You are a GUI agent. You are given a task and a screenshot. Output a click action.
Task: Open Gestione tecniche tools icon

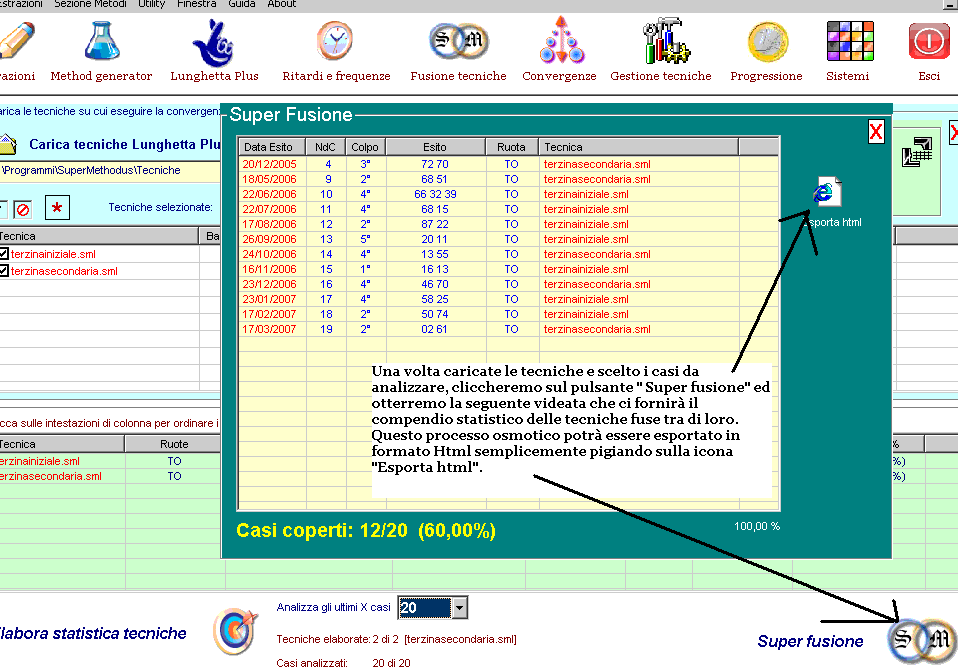(665, 41)
